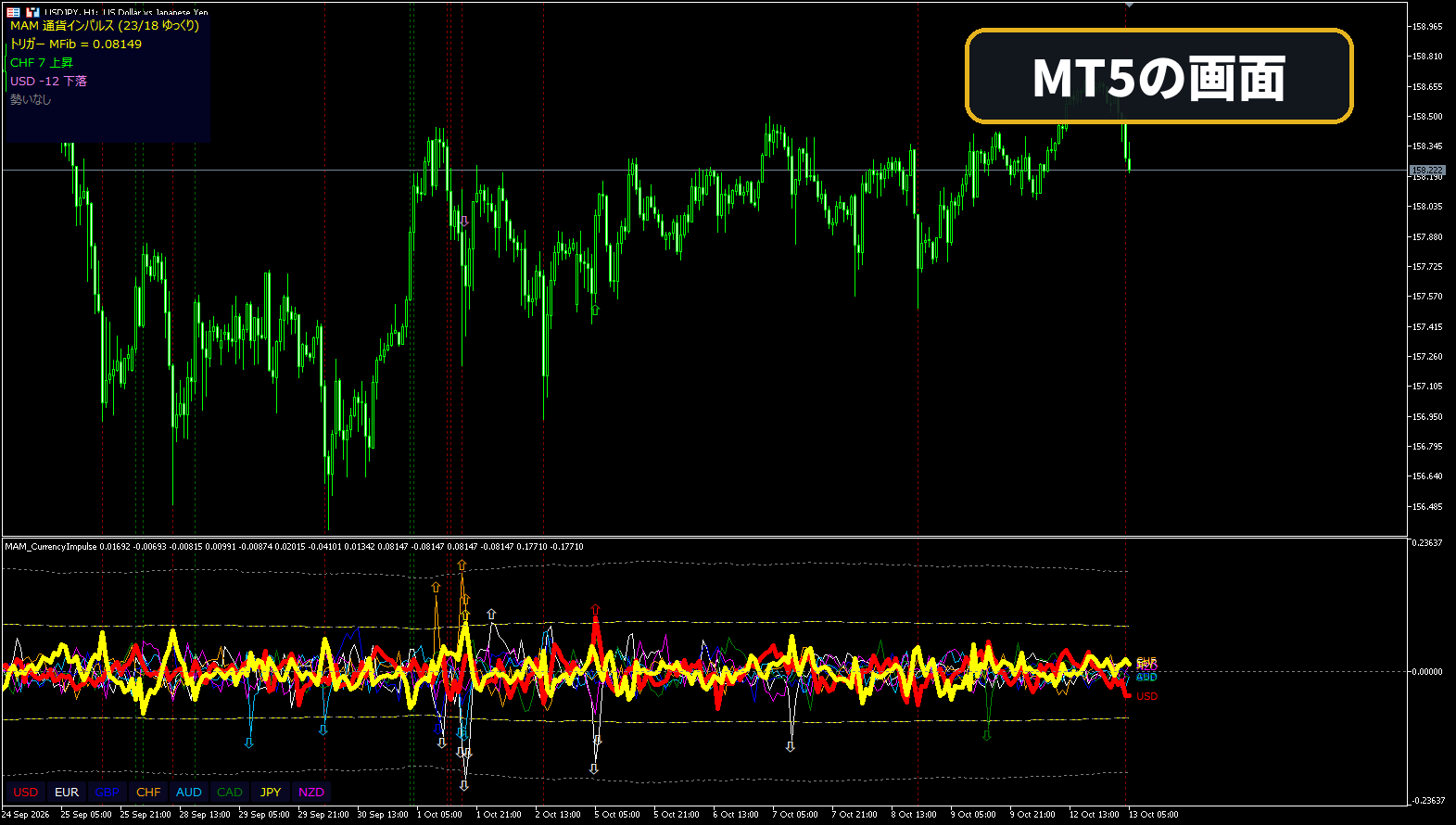Toggle the JPY currency line button
The image size is (1456, 825).
point(271,793)
